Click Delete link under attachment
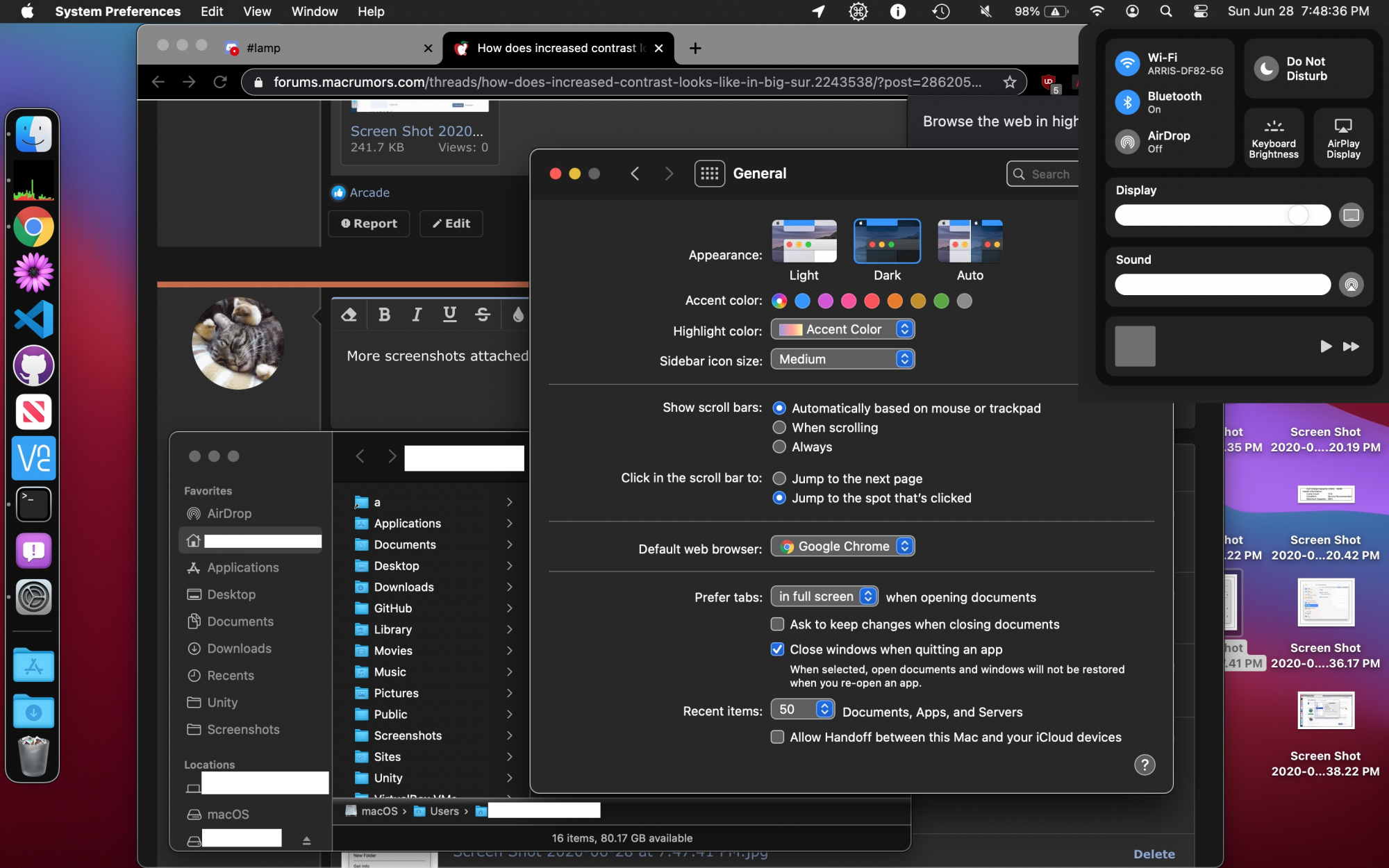 (x=1154, y=854)
